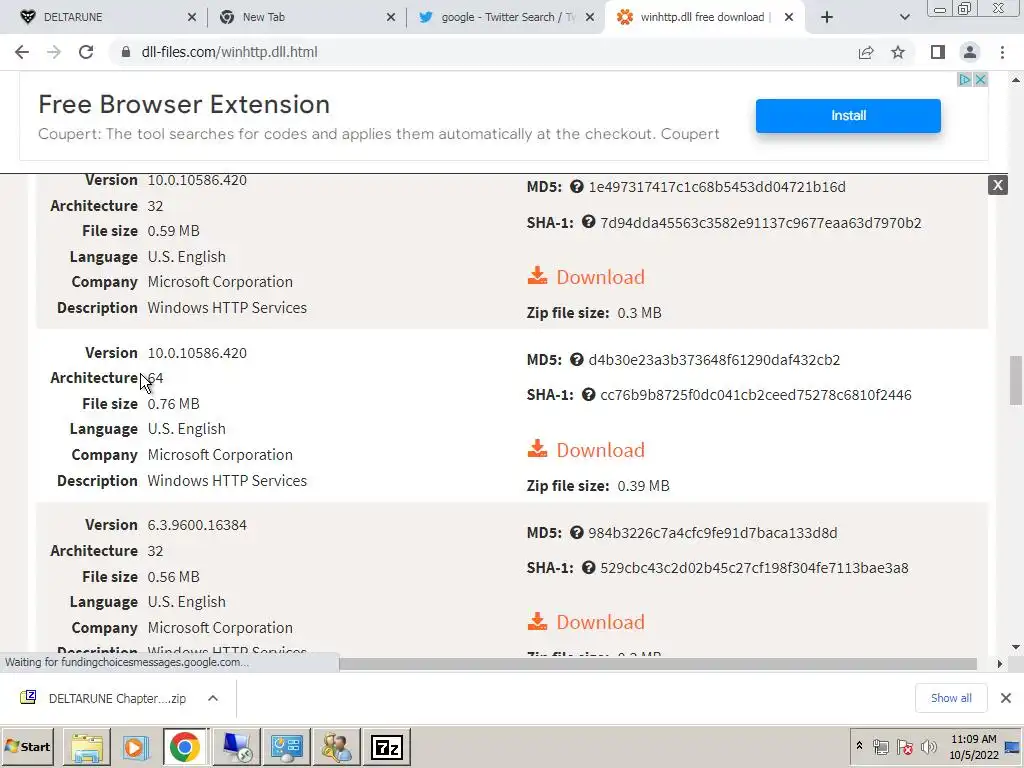Image resolution: width=1024 pixels, height=768 pixels.
Task: Click SHA-1 help icon for 7d94dda4 hash
Action: [x=588, y=222]
